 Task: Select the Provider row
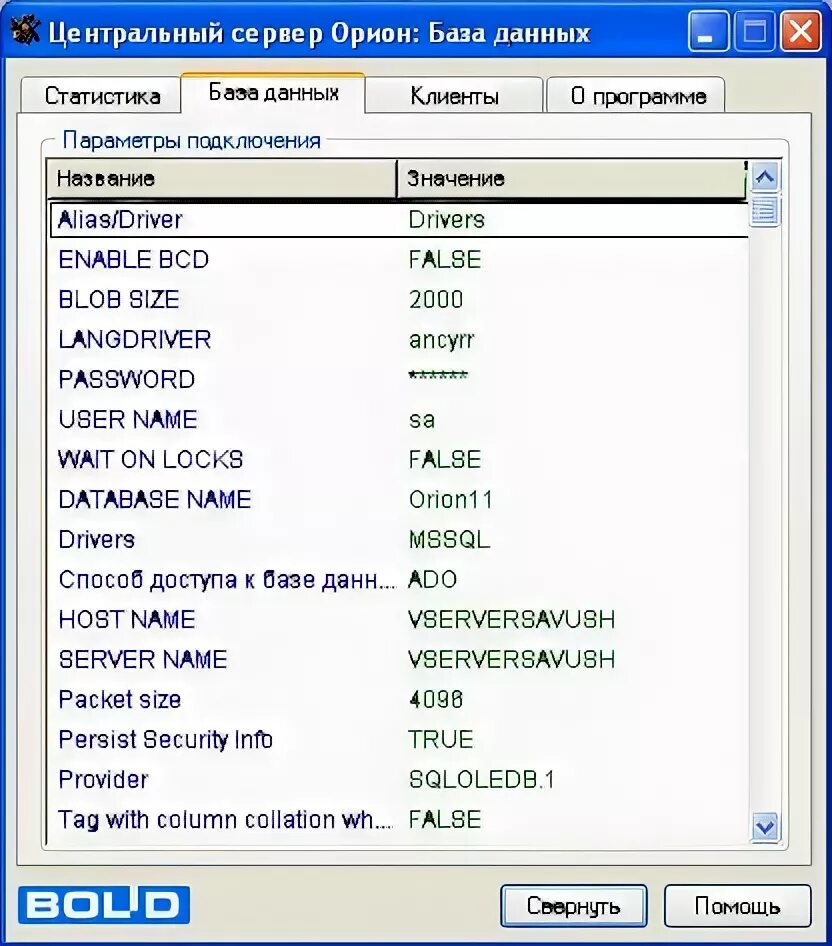click(x=398, y=779)
